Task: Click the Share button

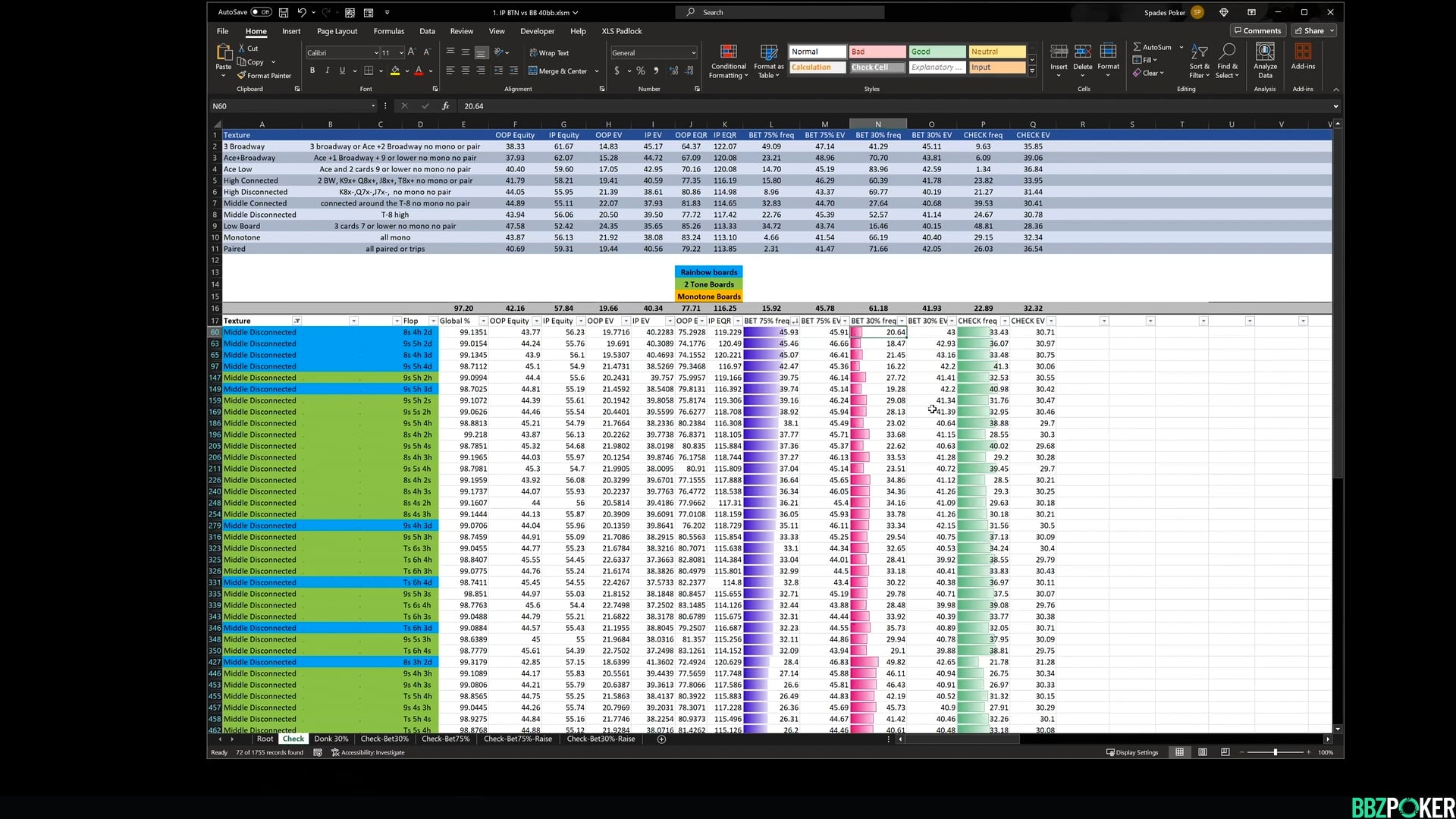Action: click(1313, 30)
